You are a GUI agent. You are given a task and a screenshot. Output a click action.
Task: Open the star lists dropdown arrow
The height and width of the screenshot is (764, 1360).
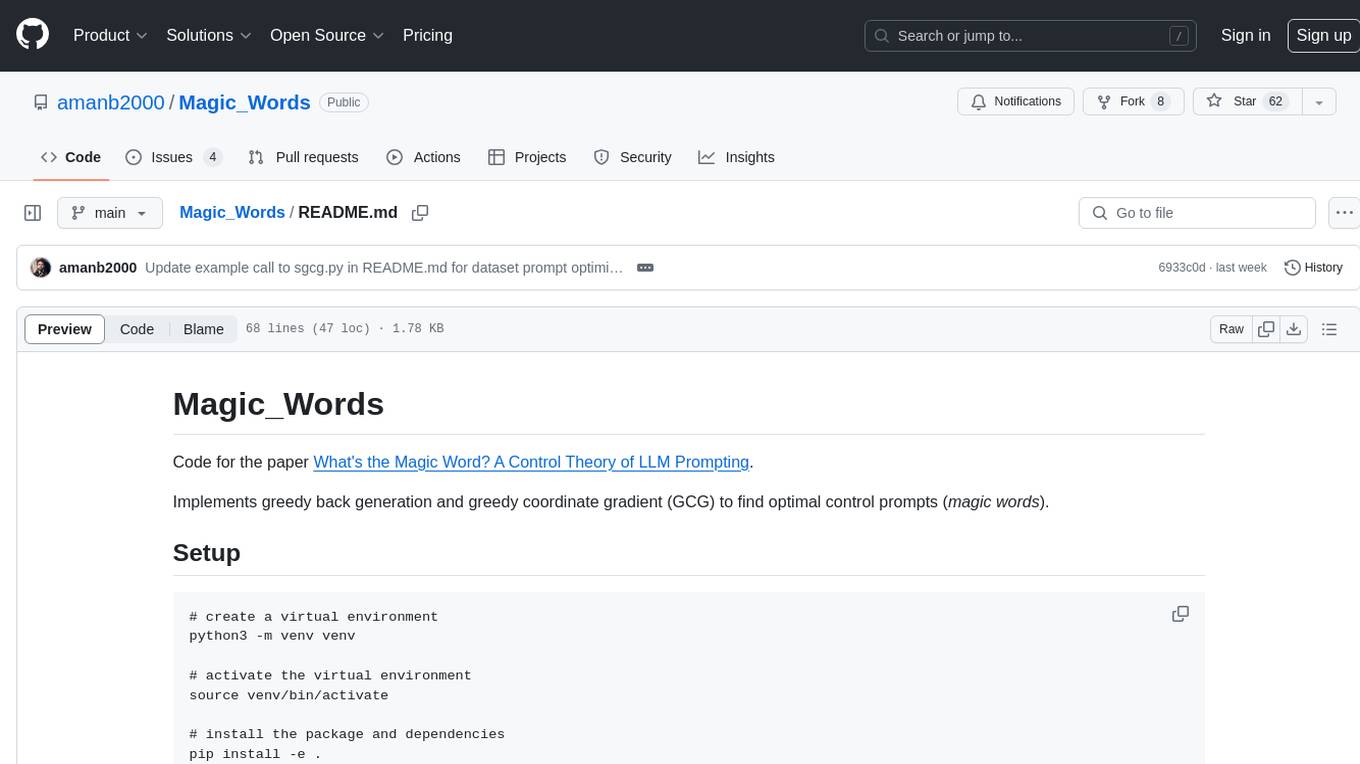[x=1318, y=102]
